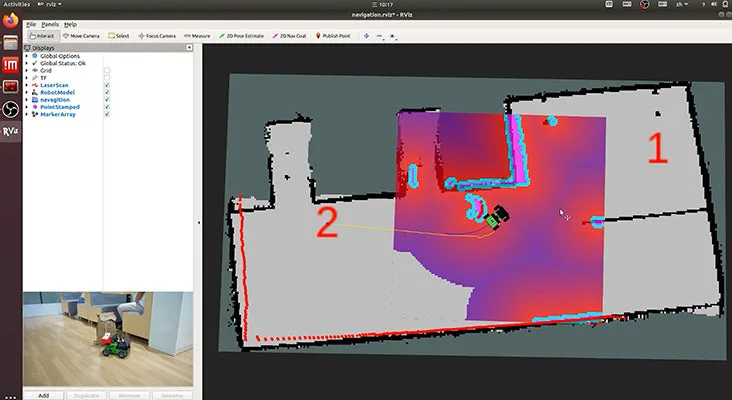The height and width of the screenshot is (400, 732).
Task: Click the Global Options gear icon
Action: pos(35,56)
